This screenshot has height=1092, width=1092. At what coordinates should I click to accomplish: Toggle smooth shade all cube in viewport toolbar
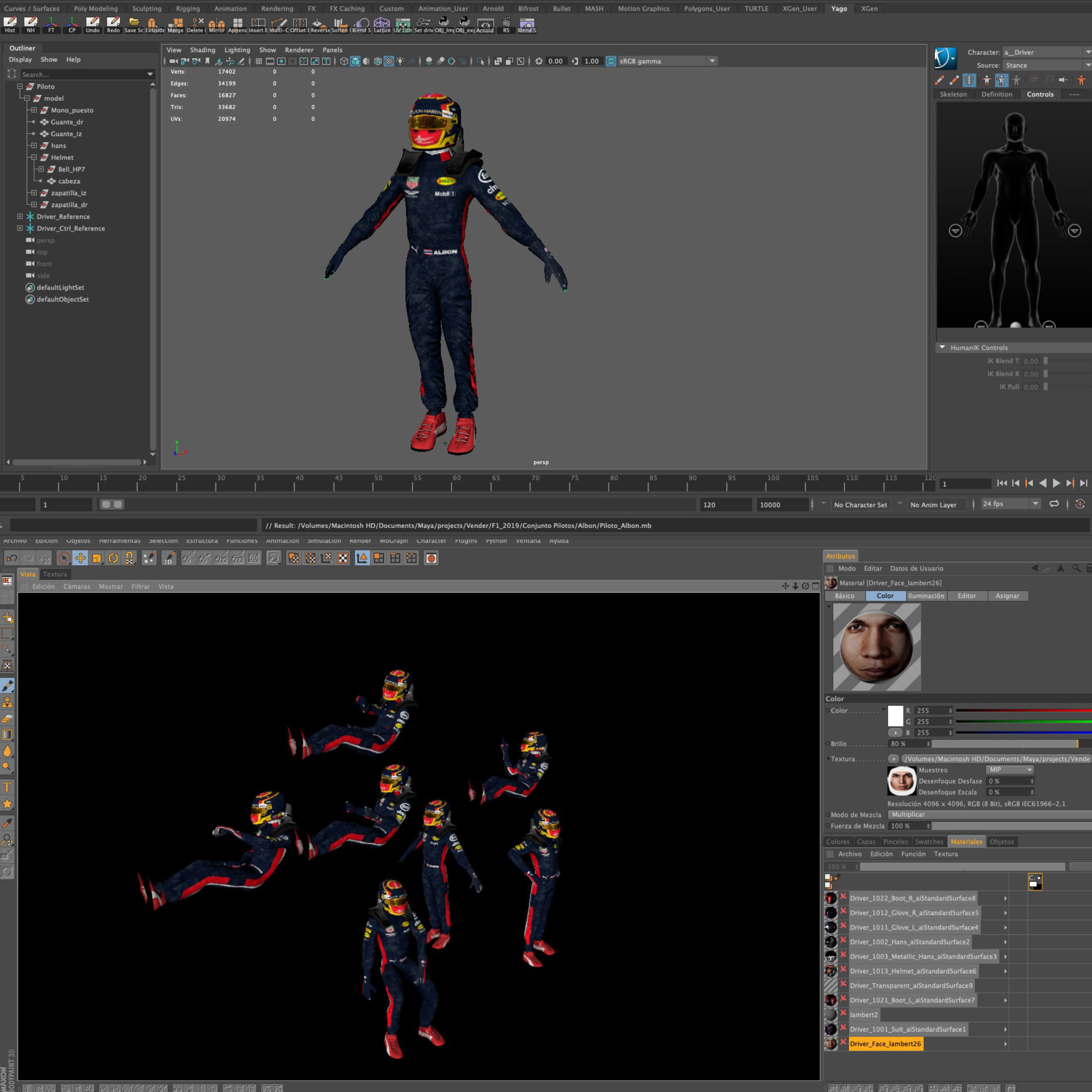[355, 61]
